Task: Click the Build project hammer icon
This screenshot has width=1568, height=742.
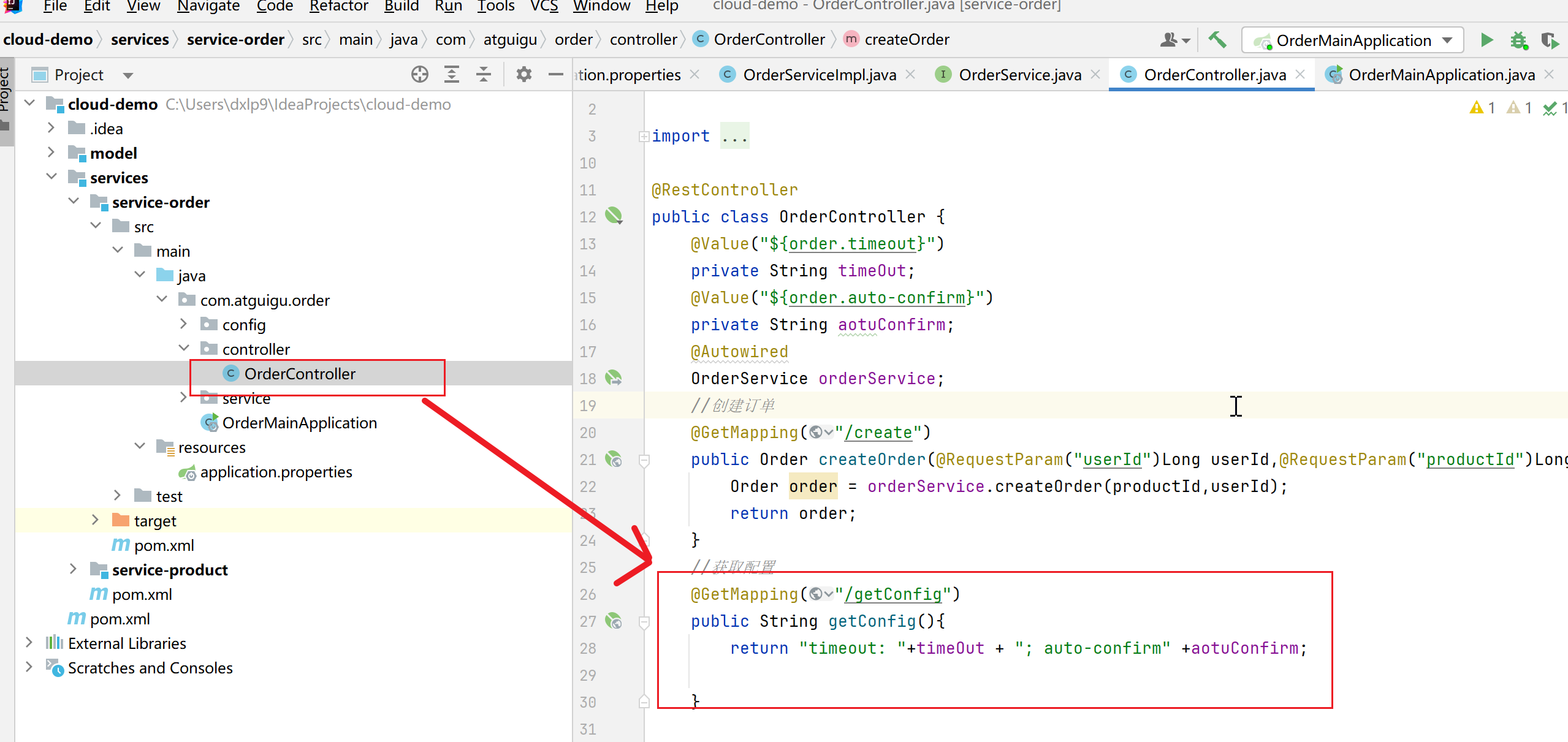Action: click(x=1217, y=40)
